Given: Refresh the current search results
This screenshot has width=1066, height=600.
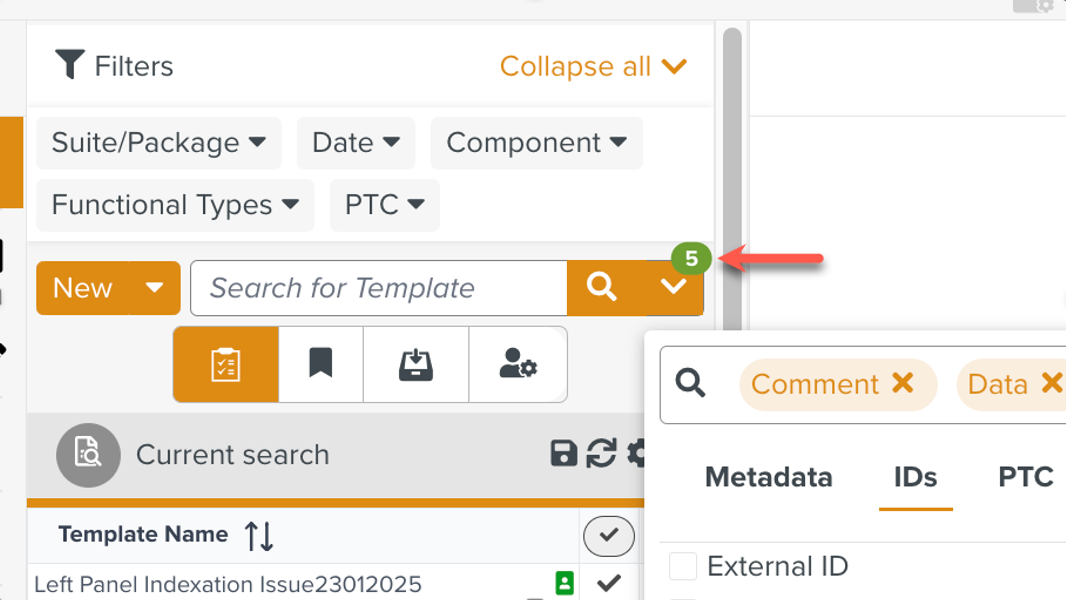Looking at the screenshot, I should (601, 454).
